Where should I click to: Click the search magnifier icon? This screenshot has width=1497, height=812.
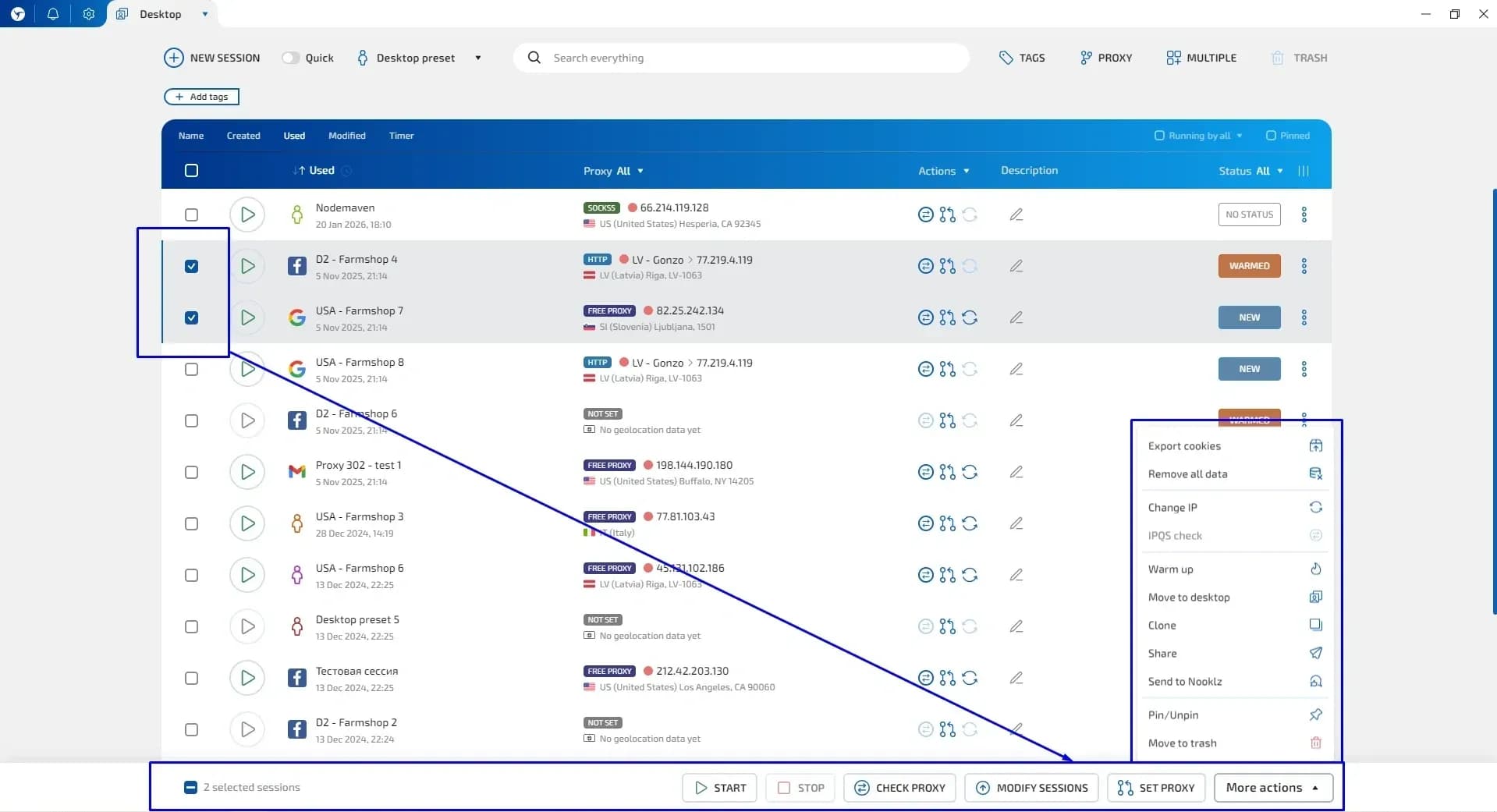pos(534,57)
